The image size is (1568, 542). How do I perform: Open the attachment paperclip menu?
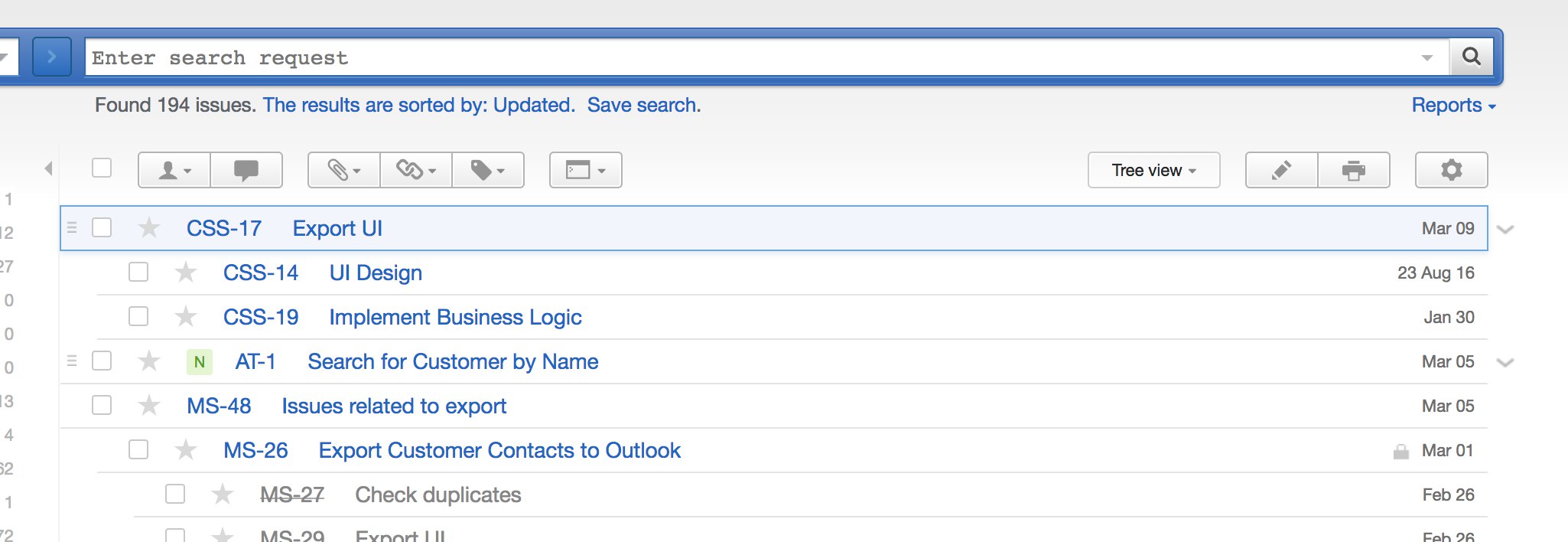343,170
